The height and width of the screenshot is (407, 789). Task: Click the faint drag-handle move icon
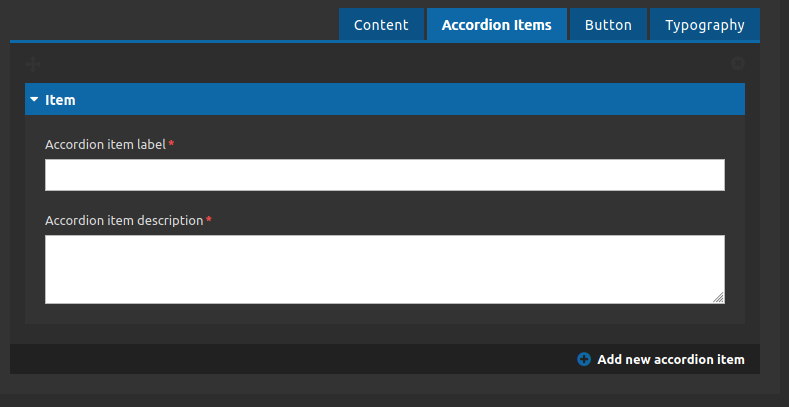(x=33, y=63)
